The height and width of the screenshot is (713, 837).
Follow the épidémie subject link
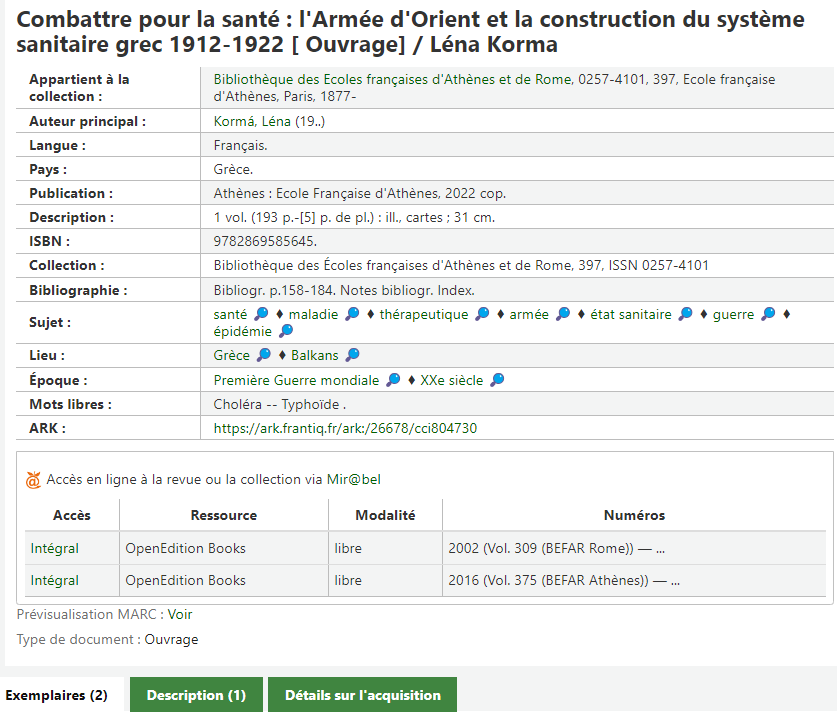(243, 331)
